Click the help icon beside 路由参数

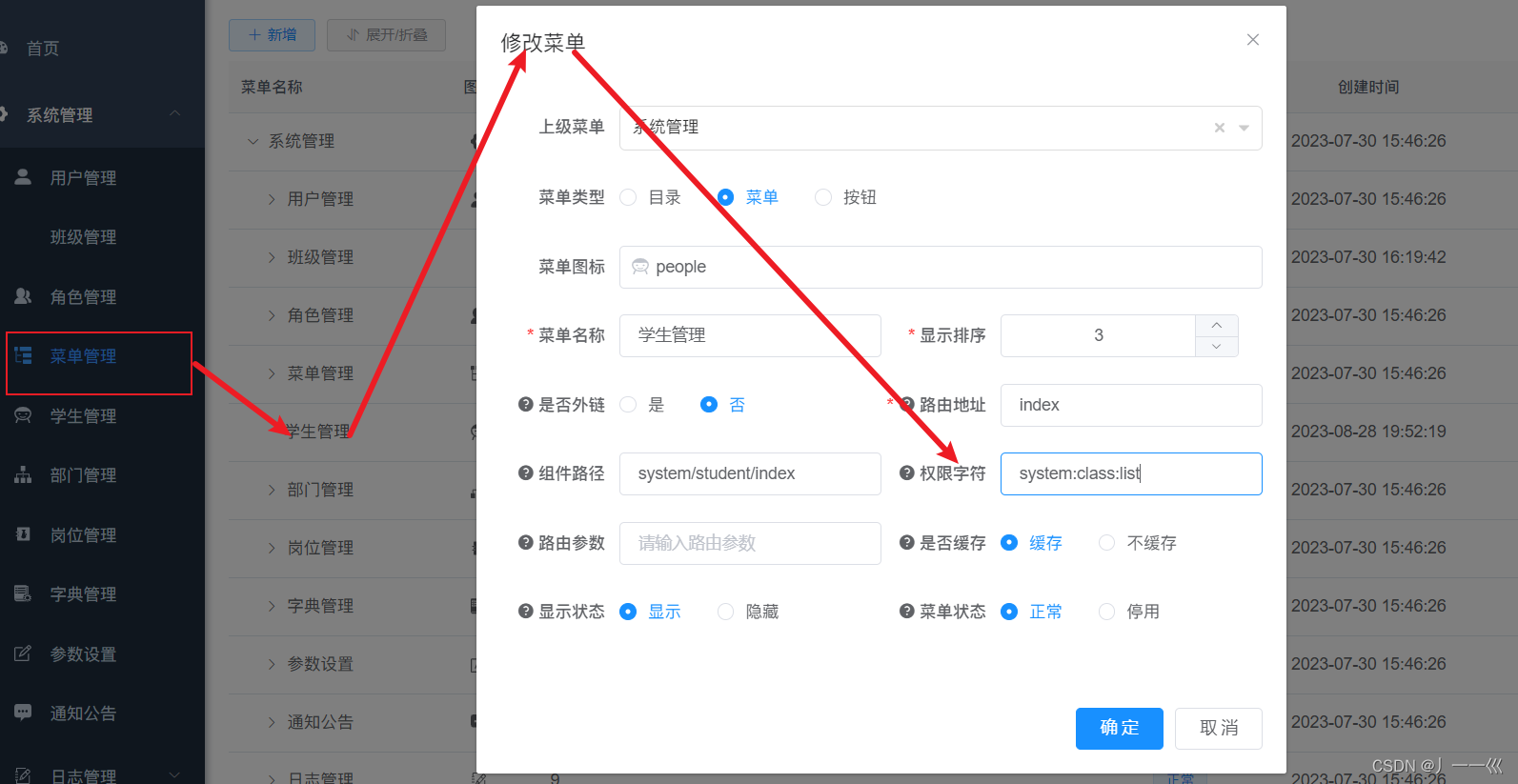[x=525, y=543]
